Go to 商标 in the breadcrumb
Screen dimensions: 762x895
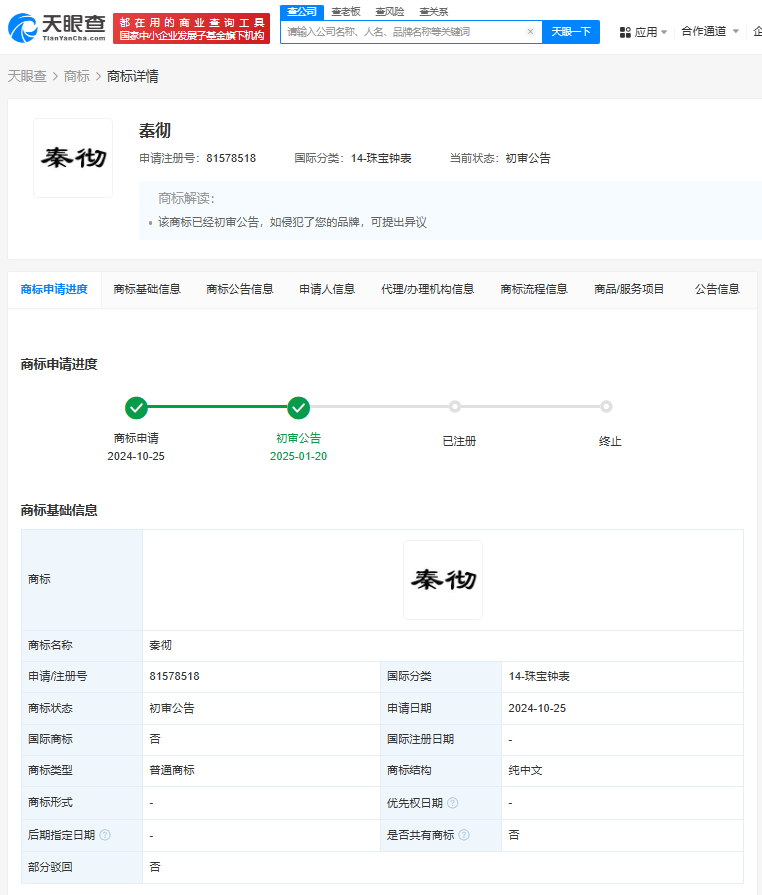pos(76,76)
